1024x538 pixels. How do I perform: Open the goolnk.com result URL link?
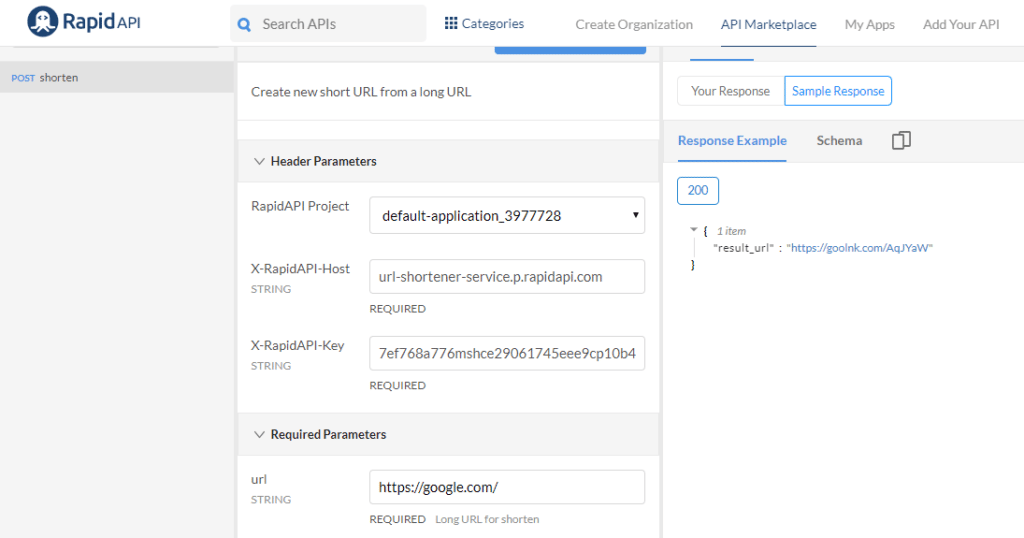(x=859, y=248)
